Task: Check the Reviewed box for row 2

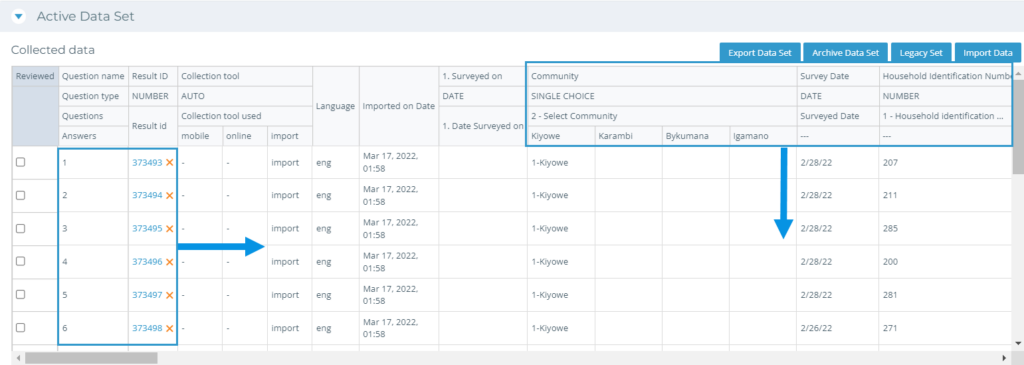Action: click(20, 195)
